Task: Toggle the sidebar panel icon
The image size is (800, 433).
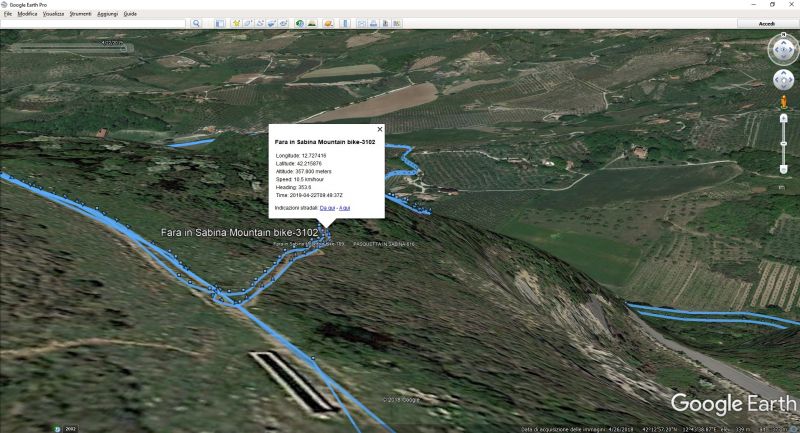Action: [220, 23]
